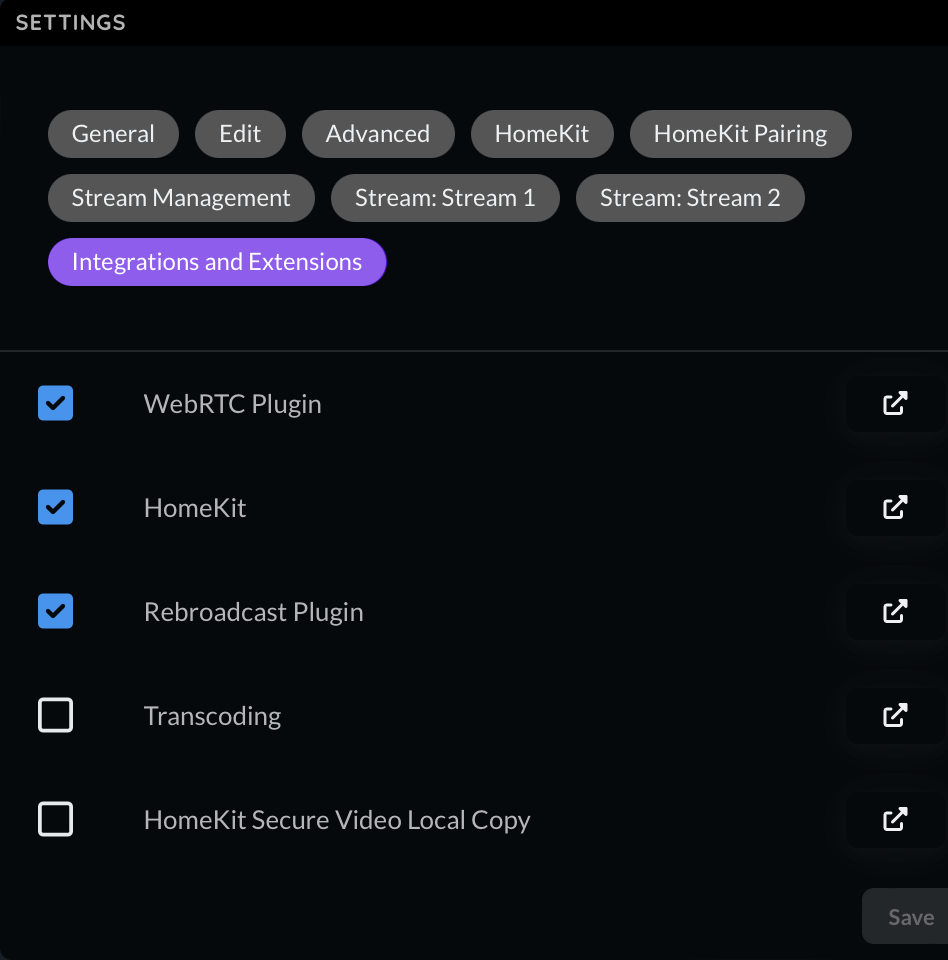Open the HomeKit settings tab
Viewport: 948px width, 960px height.
coord(542,133)
